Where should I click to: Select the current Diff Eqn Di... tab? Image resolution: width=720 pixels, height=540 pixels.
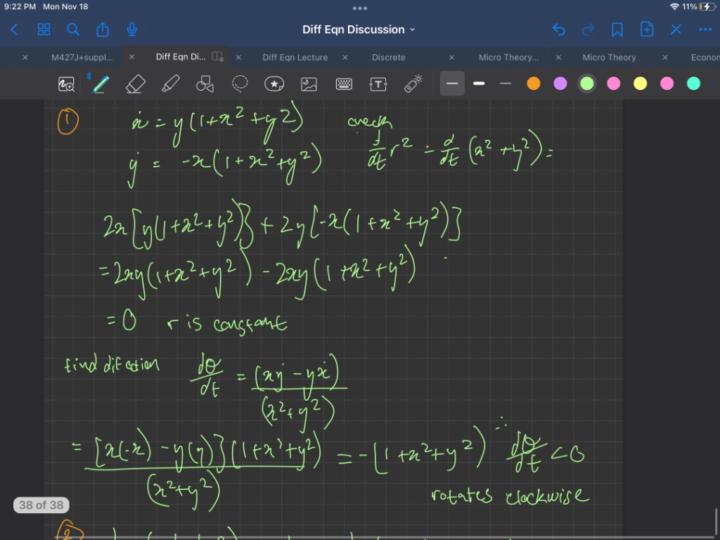click(180, 57)
